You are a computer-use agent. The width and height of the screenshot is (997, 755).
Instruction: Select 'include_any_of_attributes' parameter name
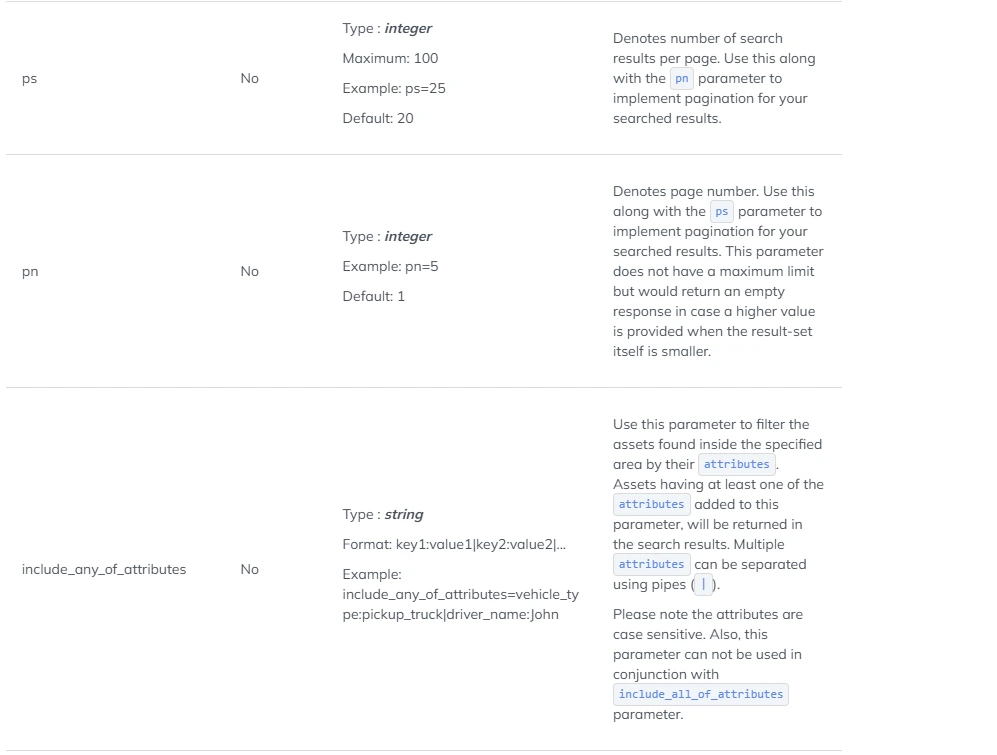(104, 569)
